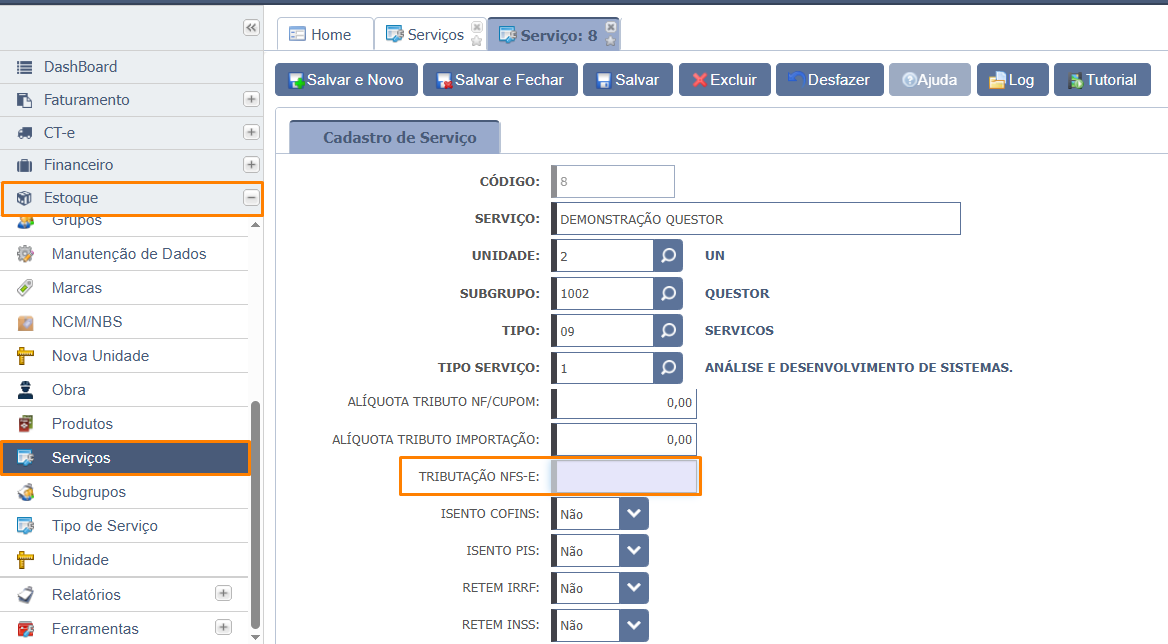This screenshot has width=1168, height=644.
Task: Close the Serviços tab
Action: (x=477, y=27)
